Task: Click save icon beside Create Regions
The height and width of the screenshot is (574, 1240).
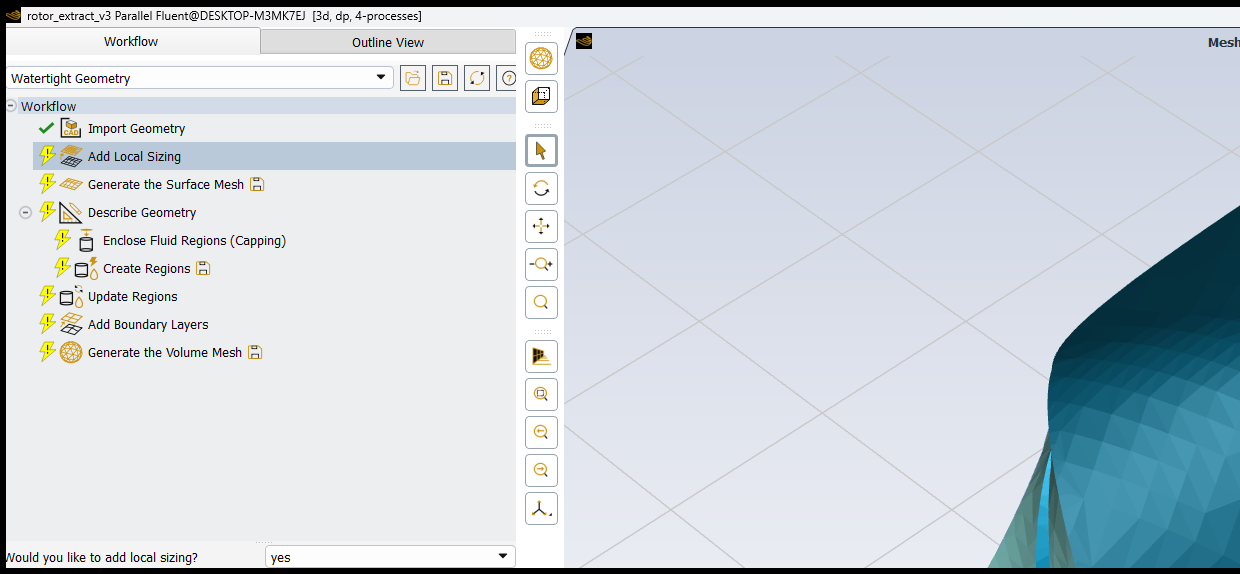Action: (203, 268)
